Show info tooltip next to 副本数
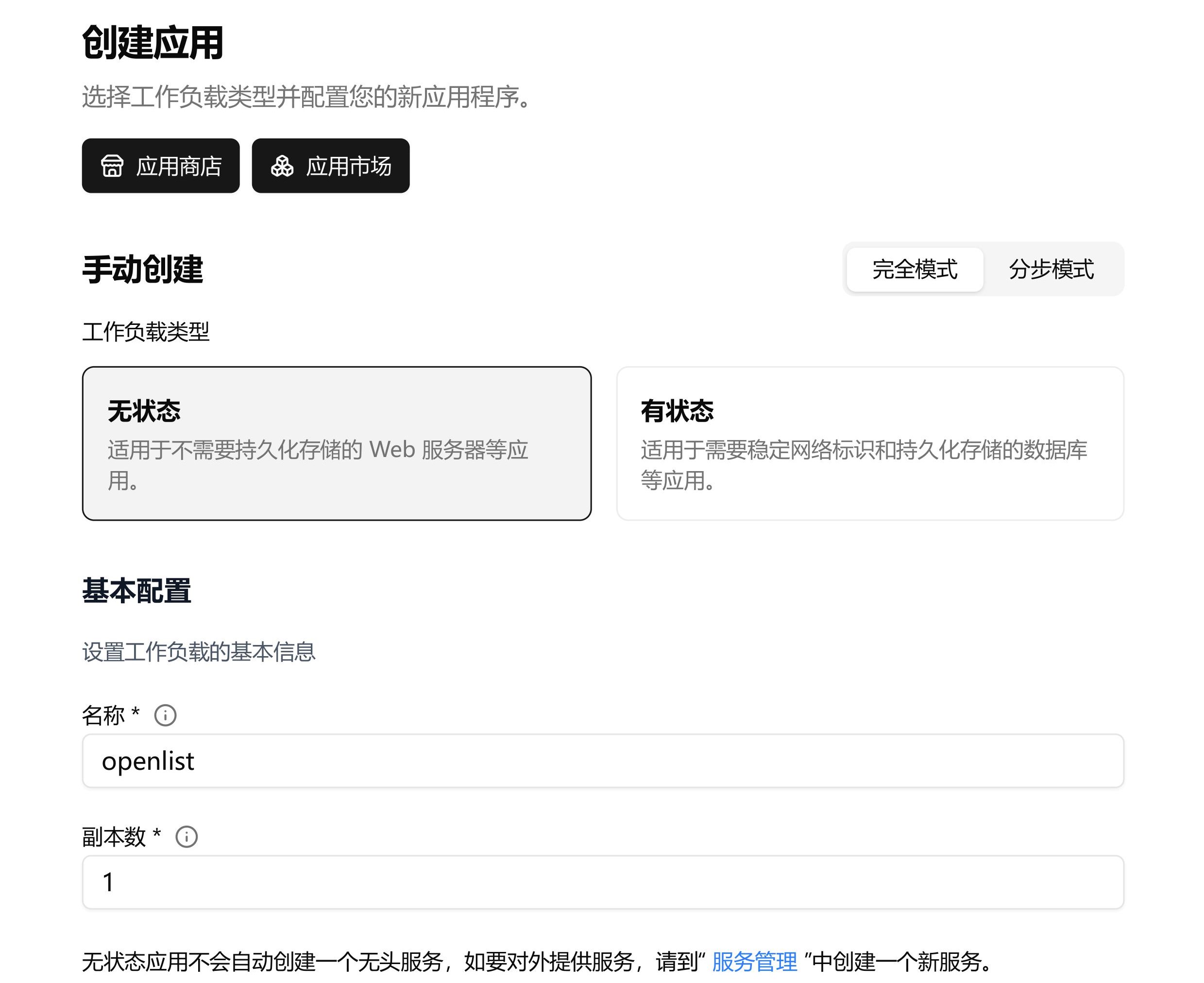This screenshot has height=983, width=1204. (x=187, y=837)
